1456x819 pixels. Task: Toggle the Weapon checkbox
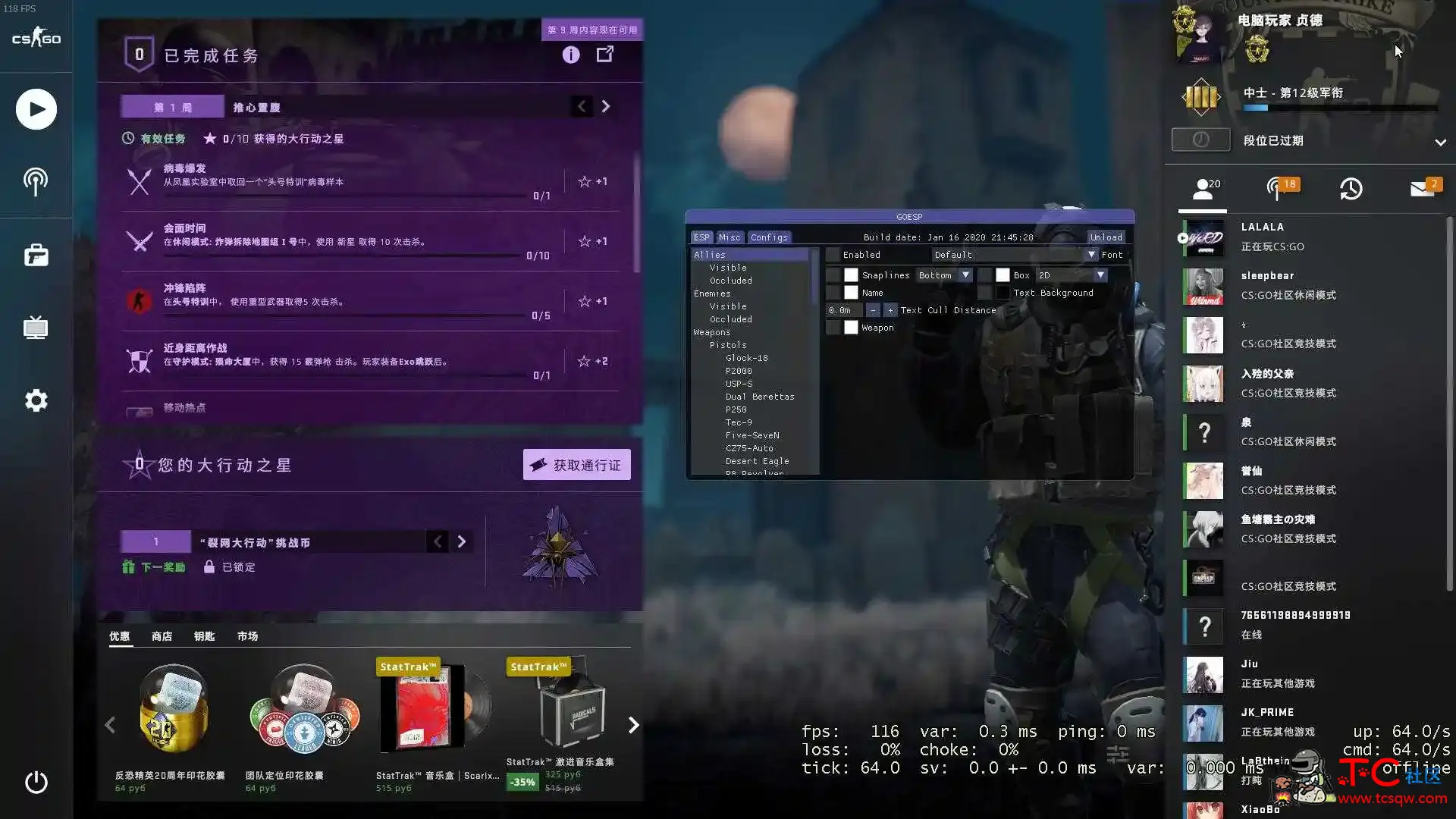(833, 328)
